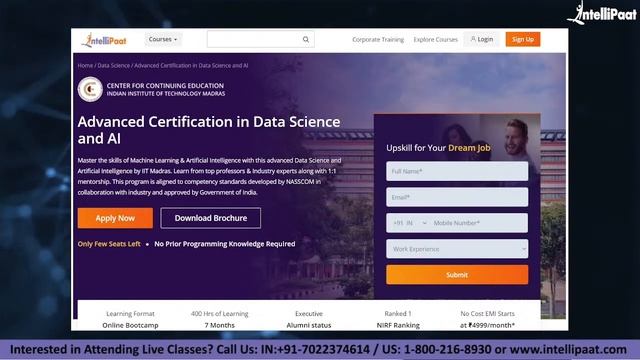Screen dimensions: 640x360
Task: Click the 'Online Bootcamp' learning format text
Action: [130, 325]
